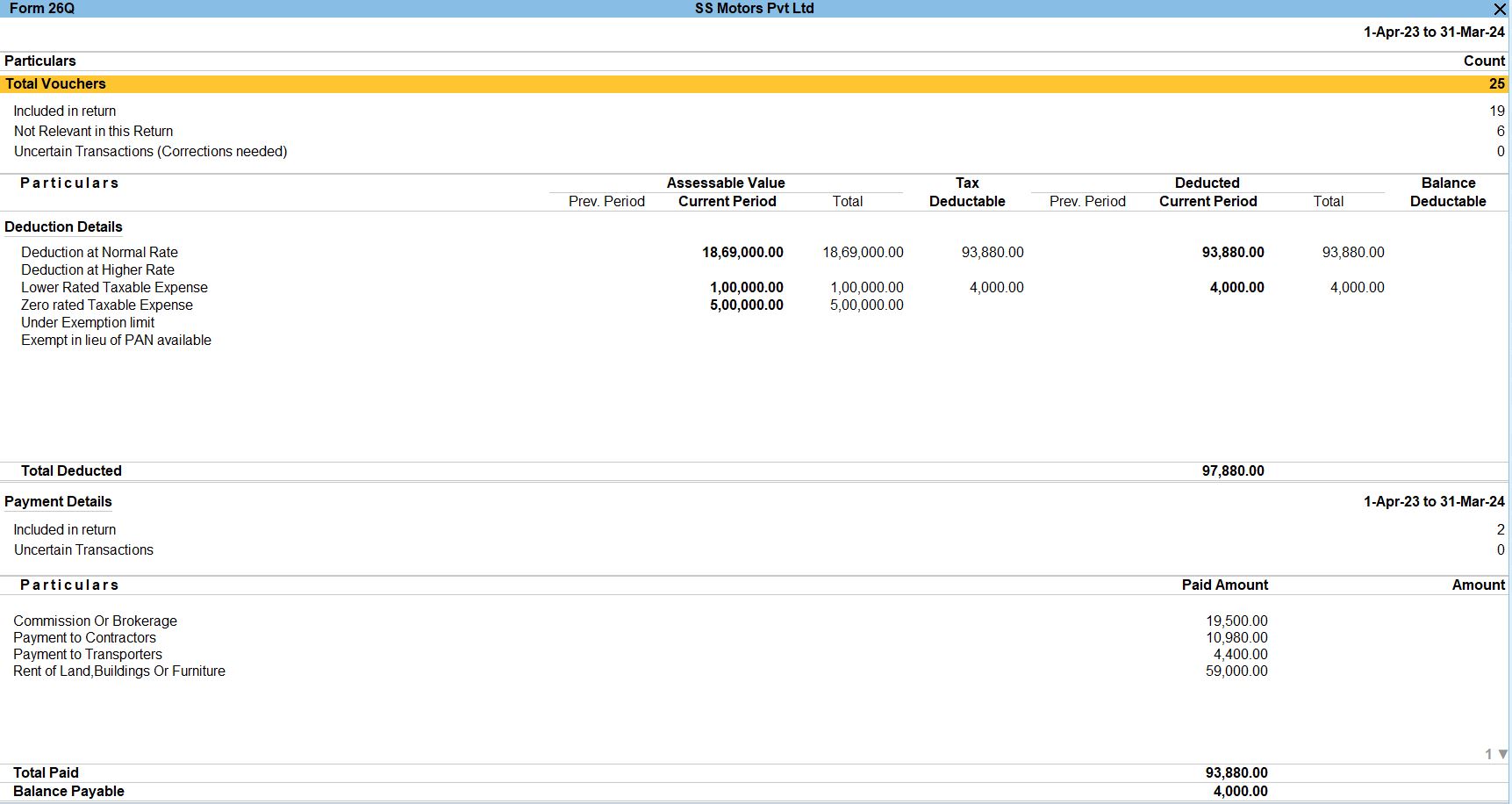Viewport: 1512px width, 804px height.
Task: Select Exempt in lieu of PAN available
Action: (x=116, y=340)
